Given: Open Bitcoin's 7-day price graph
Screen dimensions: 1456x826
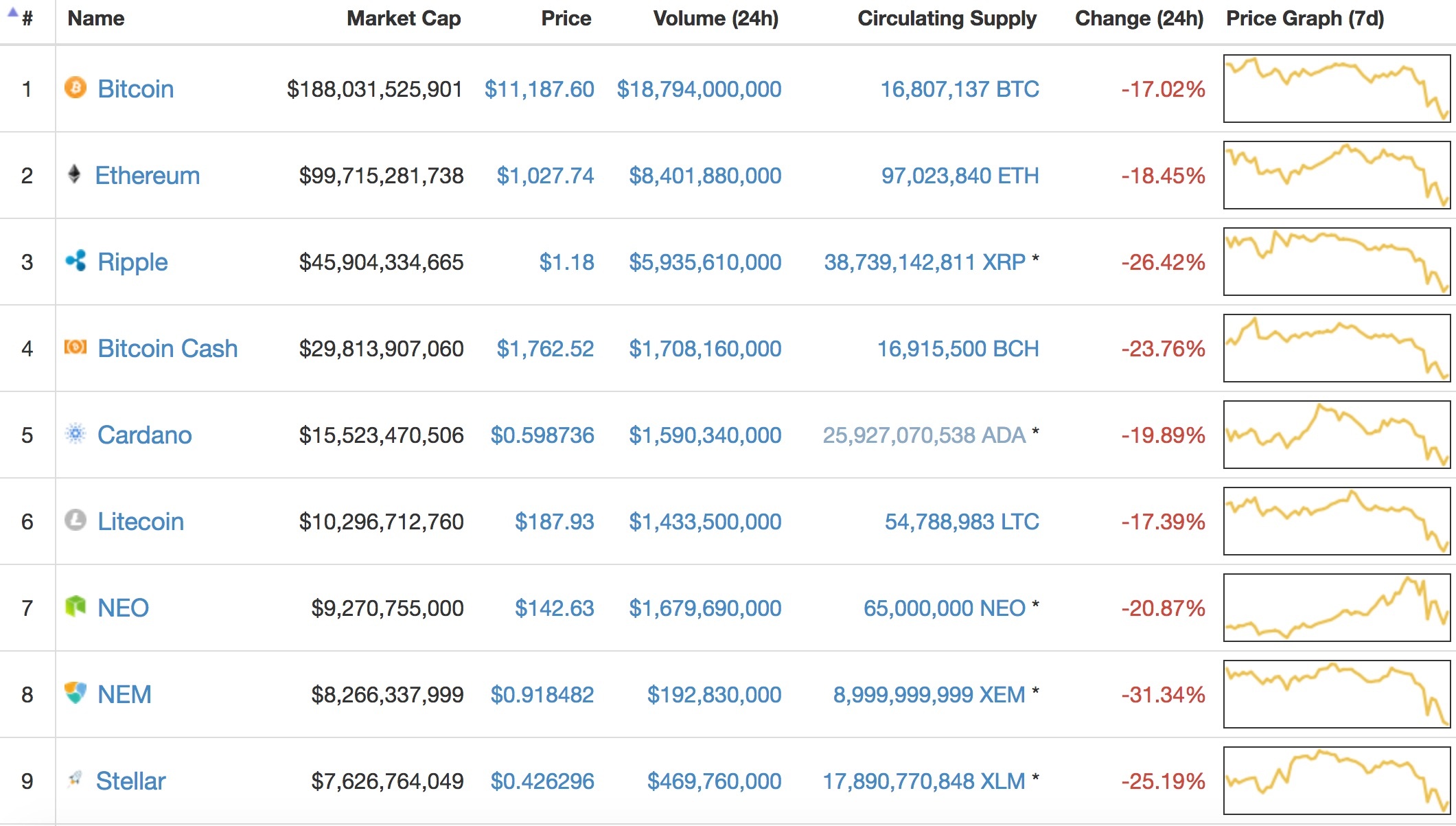Looking at the screenshot, I should 1336,89.
